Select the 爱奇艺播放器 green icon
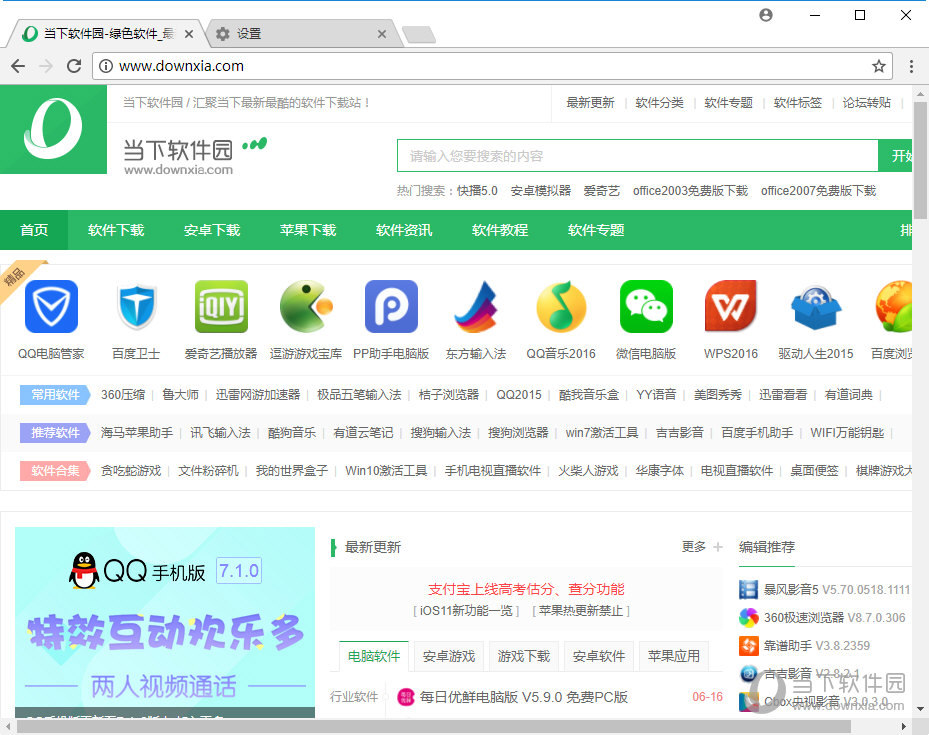 pyautogui.click(x=221, y=306)
